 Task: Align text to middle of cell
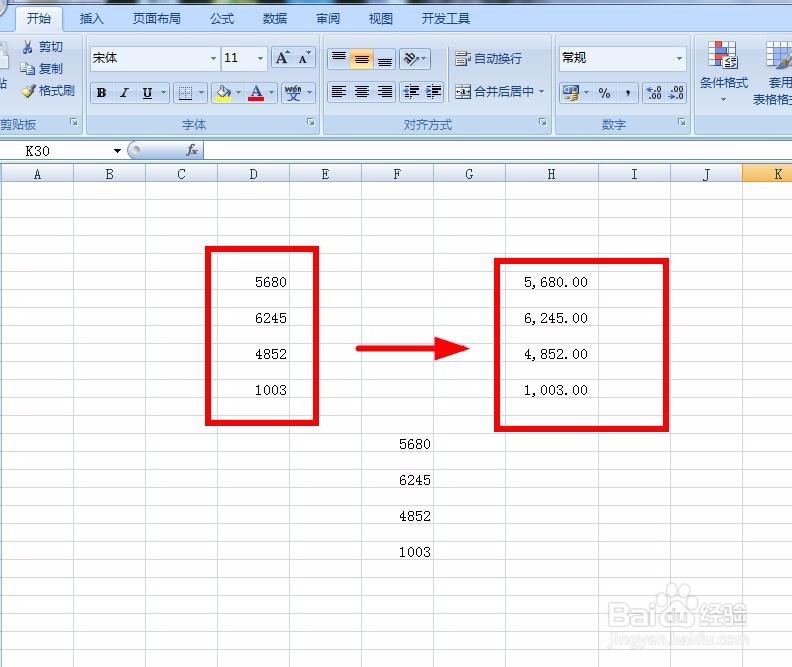(x=362, y=59)
